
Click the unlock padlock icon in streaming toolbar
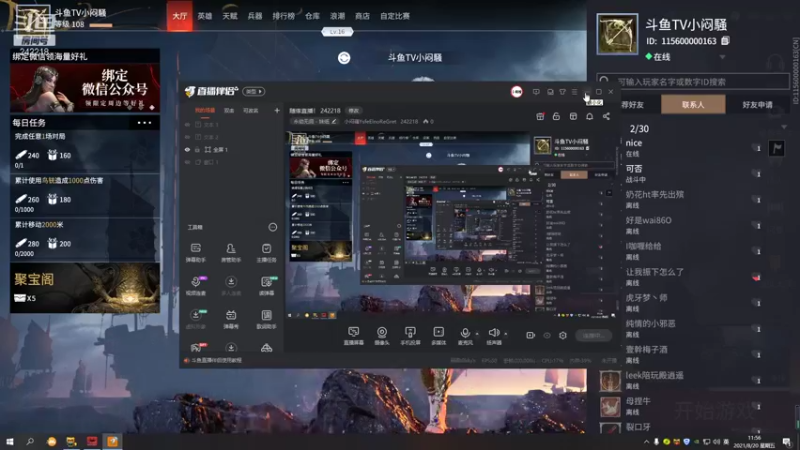[x=556, y=116]
